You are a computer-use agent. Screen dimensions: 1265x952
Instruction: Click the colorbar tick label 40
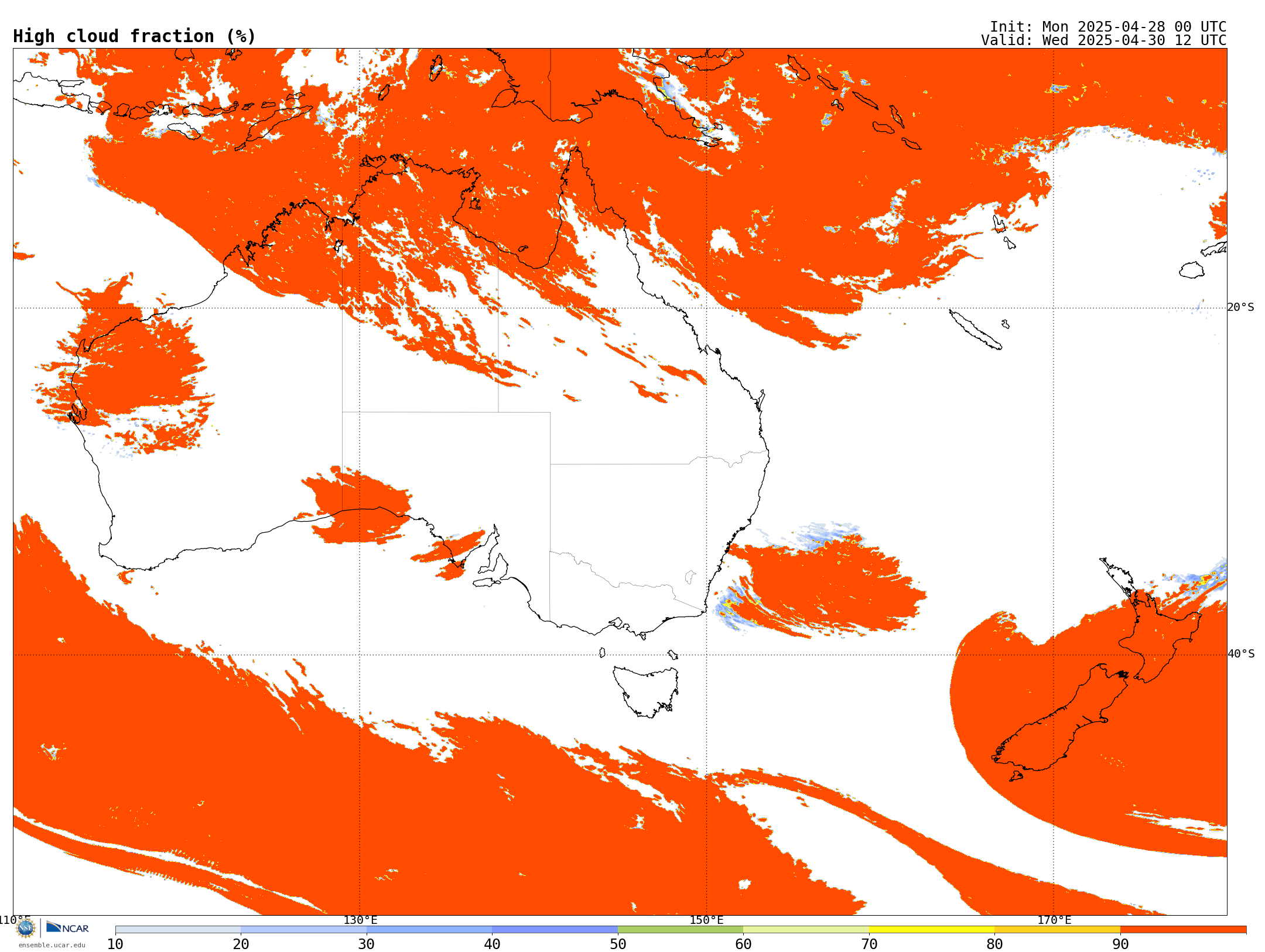(492, 944)
